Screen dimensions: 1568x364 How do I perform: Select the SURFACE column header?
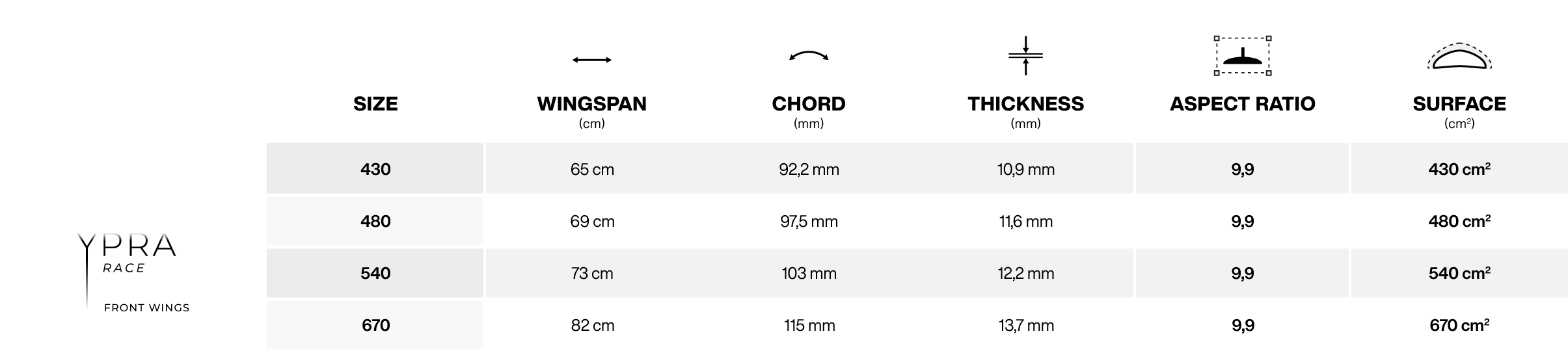point(1459,104)
